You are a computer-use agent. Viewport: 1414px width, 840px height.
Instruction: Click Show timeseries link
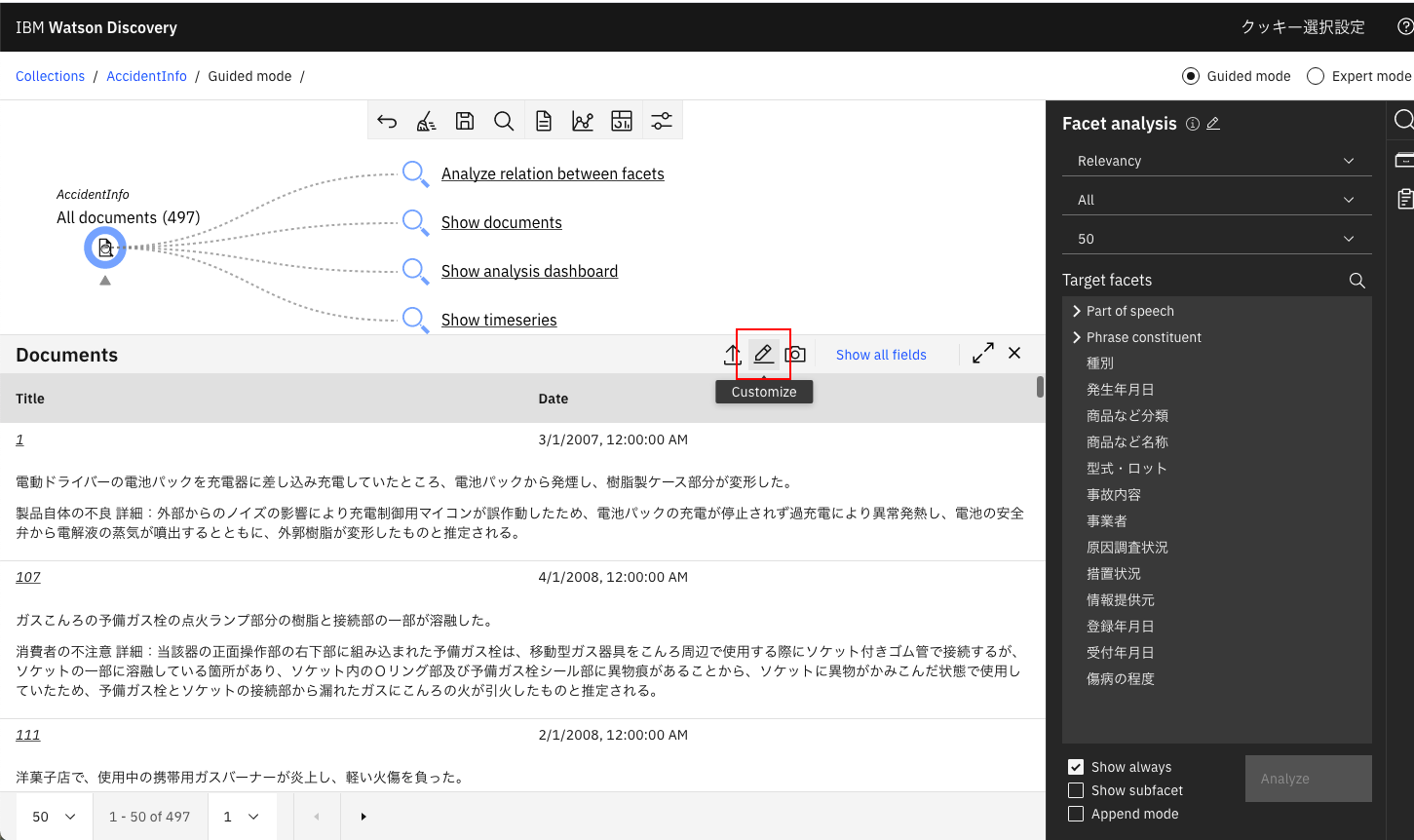click(x=499, y=320)
